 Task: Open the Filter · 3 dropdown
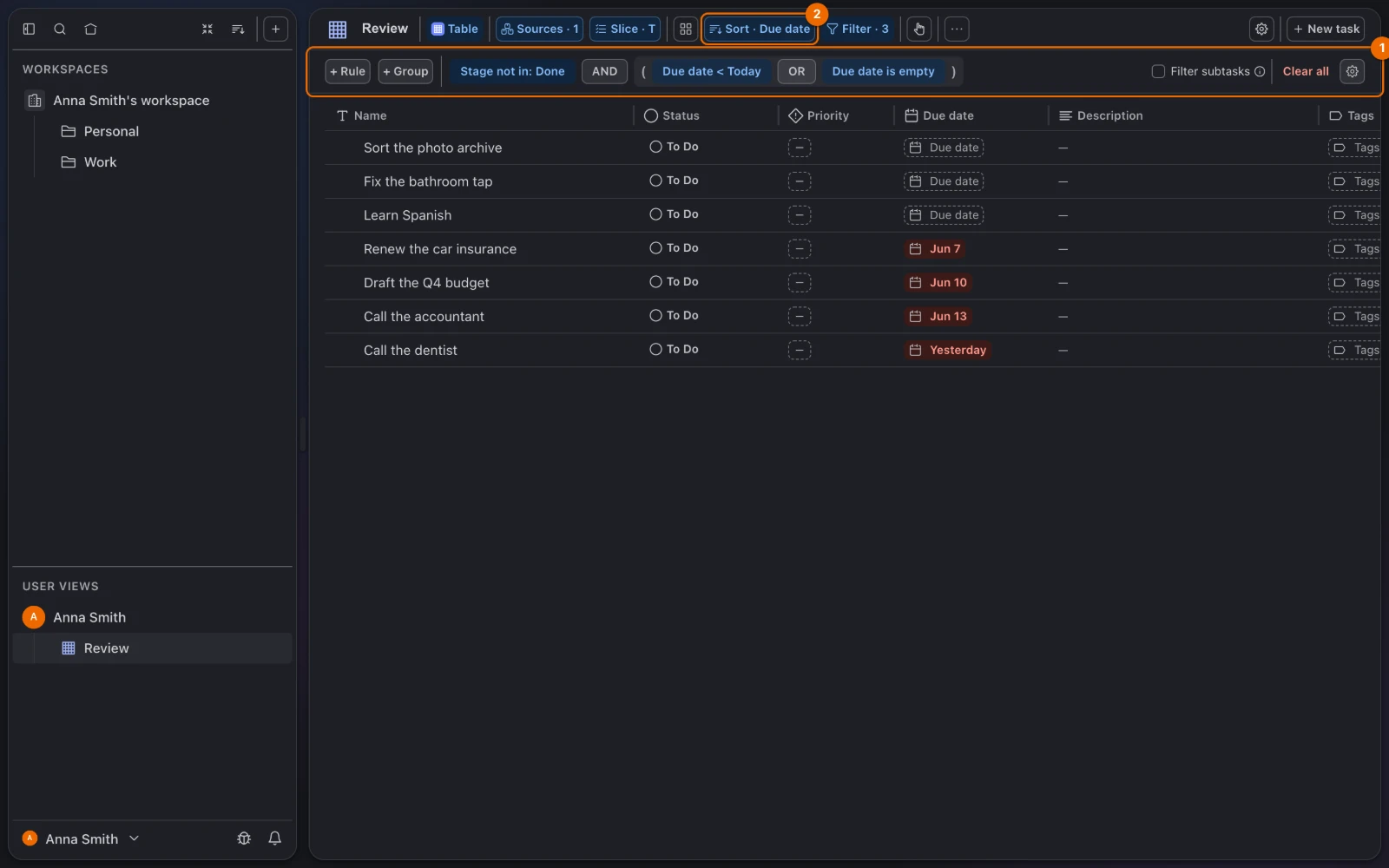tap(857, 29)
